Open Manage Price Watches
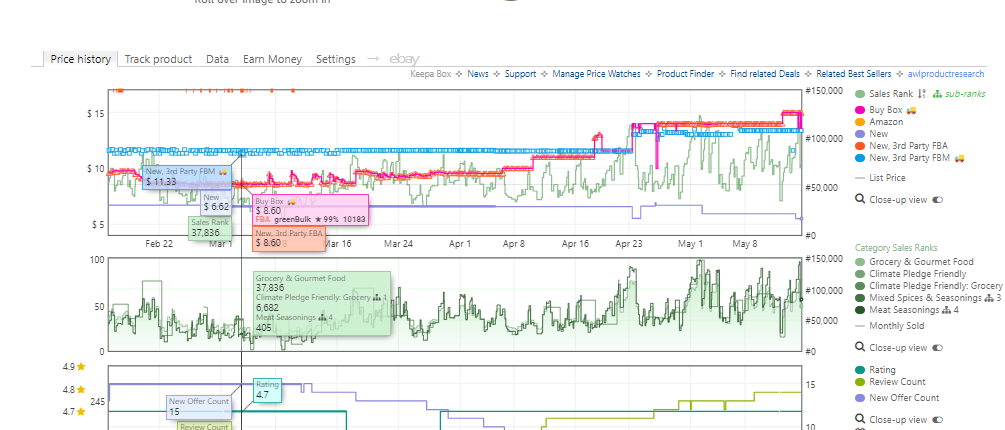1005x430 pixels. tap(596, 74)
